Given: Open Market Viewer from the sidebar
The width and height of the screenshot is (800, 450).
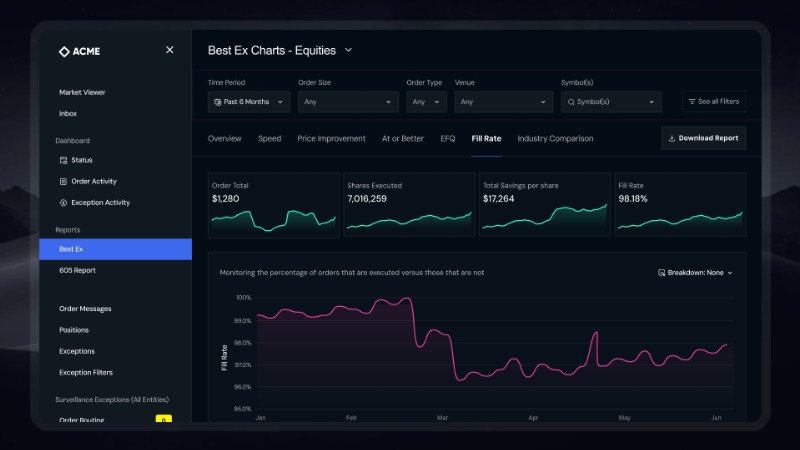Looking at the screenshot, I should point(82,92).
